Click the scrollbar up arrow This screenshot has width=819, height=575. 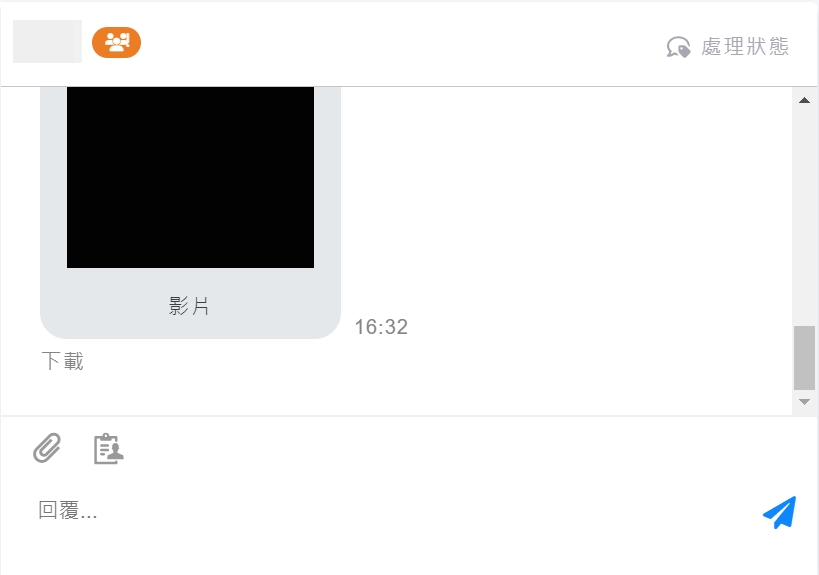804,100
